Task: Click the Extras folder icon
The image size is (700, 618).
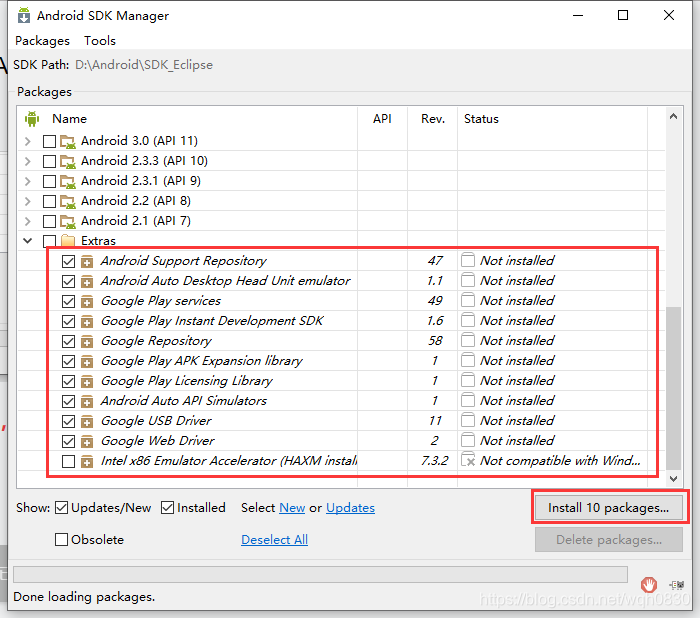Action: pyautogui.click(x=67, y=241)
